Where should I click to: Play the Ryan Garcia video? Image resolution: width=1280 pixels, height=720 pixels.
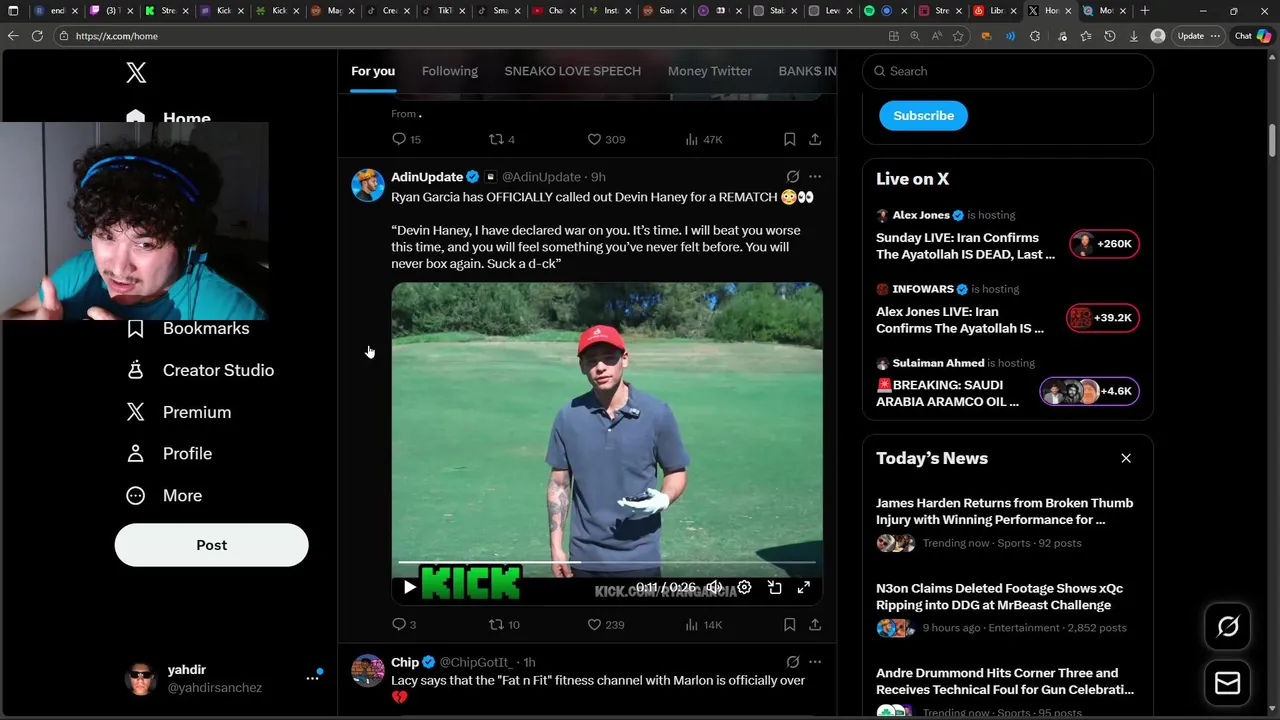[x=409, y=587]
